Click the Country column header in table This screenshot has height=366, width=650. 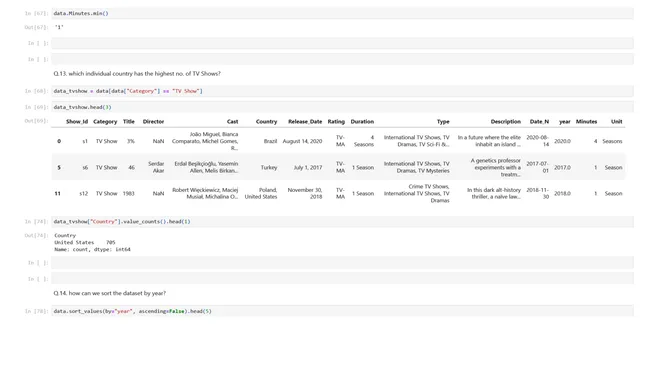click(x=266, y=121)
